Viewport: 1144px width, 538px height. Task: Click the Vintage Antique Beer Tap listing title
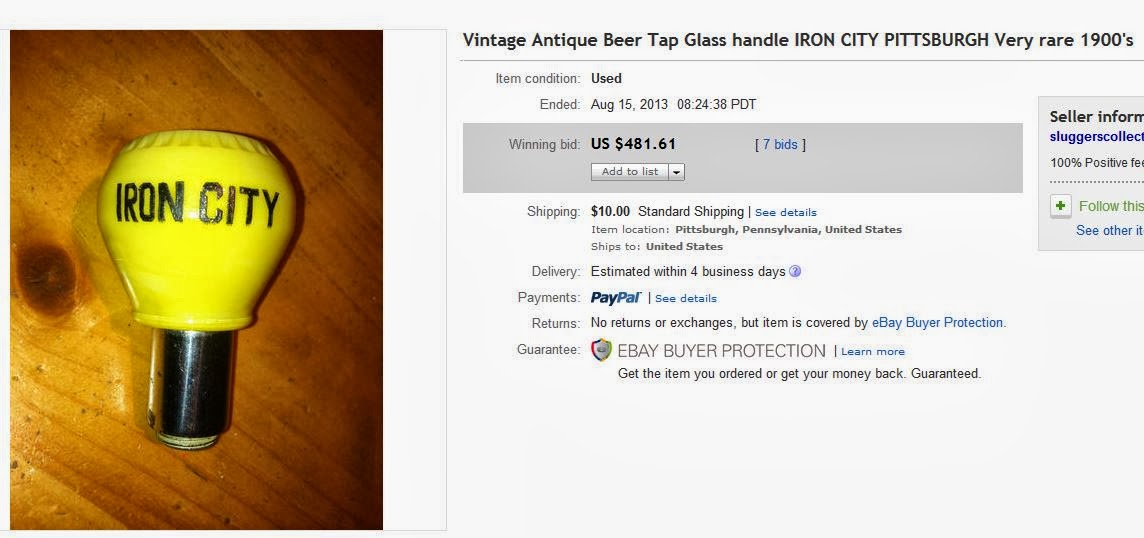click(797, 41)
